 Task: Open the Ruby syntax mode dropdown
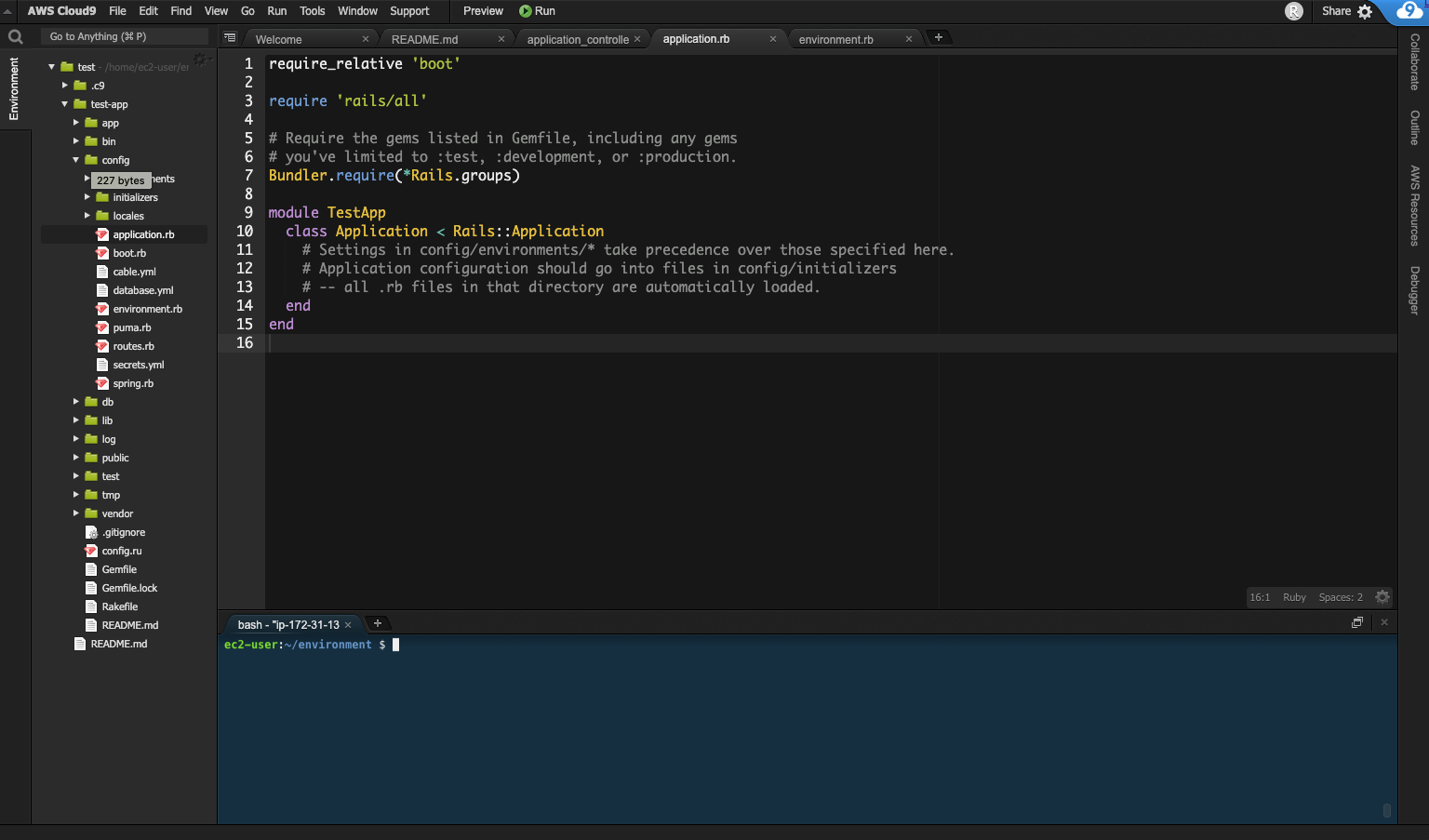click(1293, 597)
